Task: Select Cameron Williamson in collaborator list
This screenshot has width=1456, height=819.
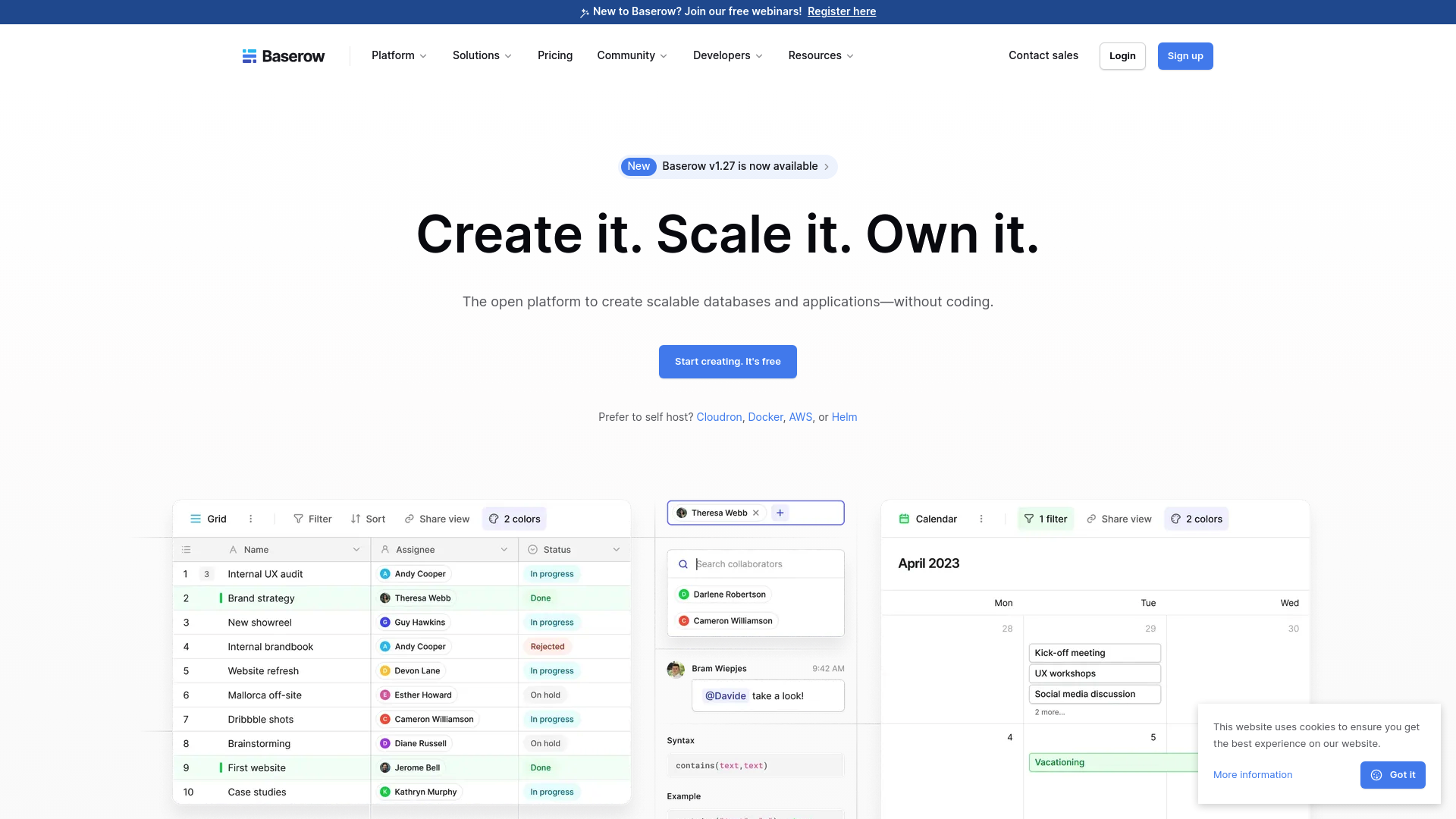Action: [726, 621]
